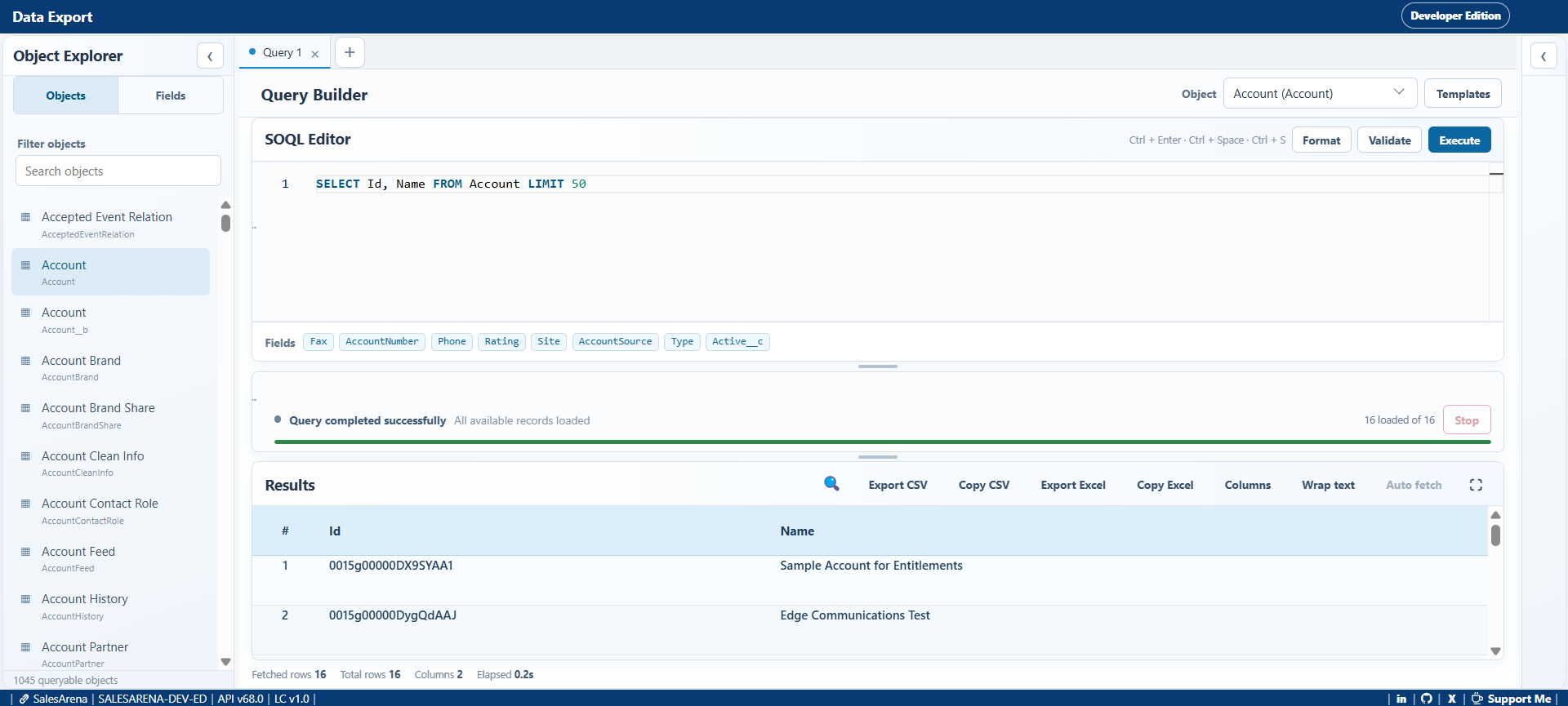Image resolution: width=1568 pixels, height=706 pixels.
Task: Open the LinkedIn icon in status bar
Action: [x=1401, y=699]
